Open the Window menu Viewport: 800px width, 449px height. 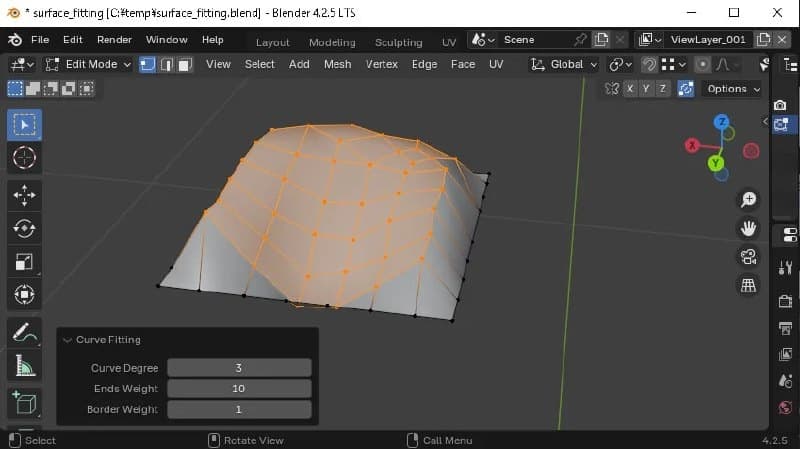pos(166,40)
